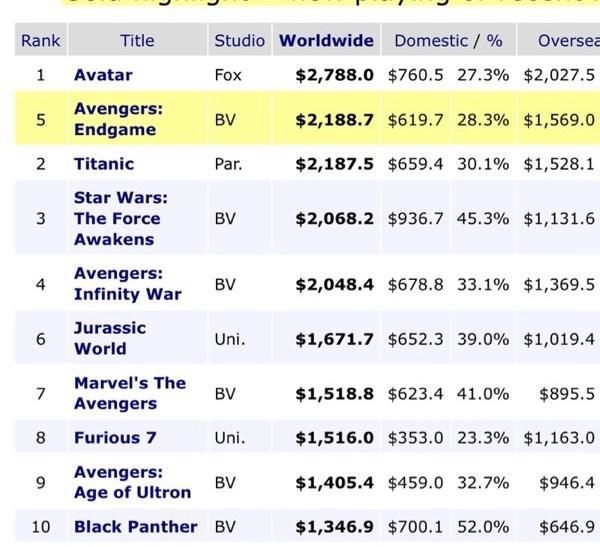Open the Black Panther title link
This screenshot has width=600, height=547.
click(135, 526)
